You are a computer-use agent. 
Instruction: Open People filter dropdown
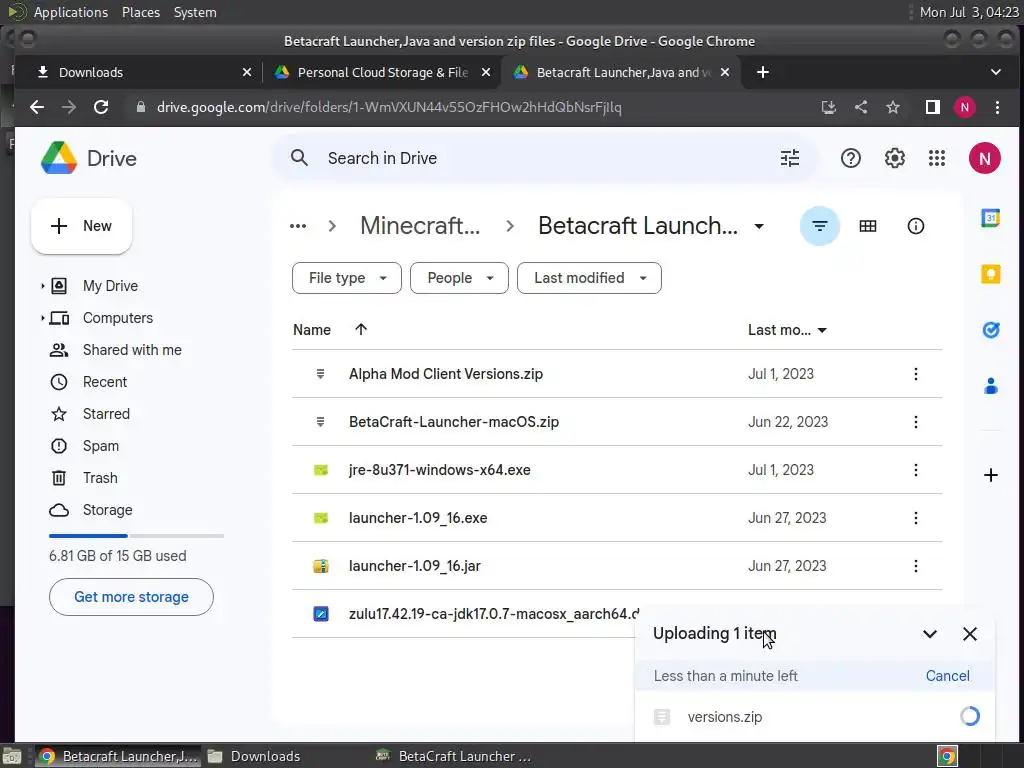[x=459, y=278]
